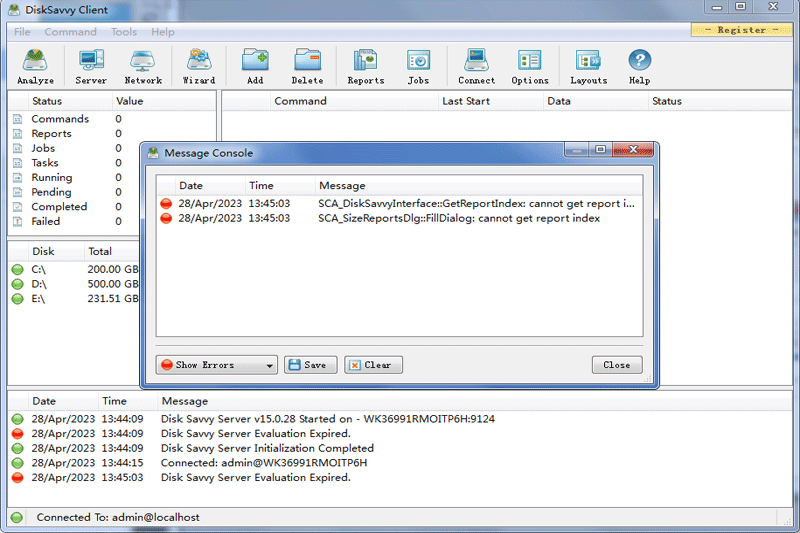Click the Message Console red X button

[x=633, y=149]
